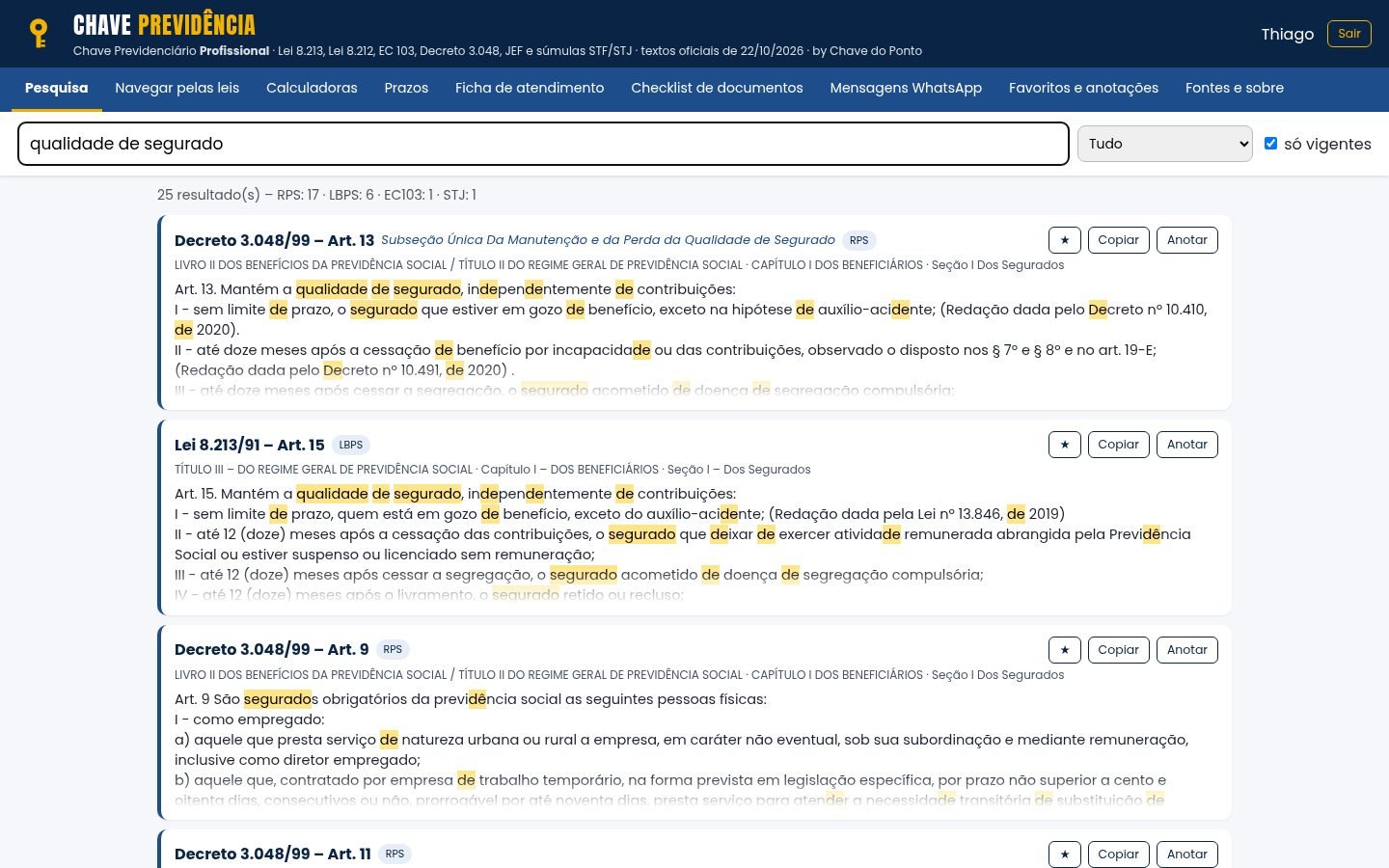The image size is (1389, 868).
Task: Click the golden key logo icon
Action: (x=39, y=34)
